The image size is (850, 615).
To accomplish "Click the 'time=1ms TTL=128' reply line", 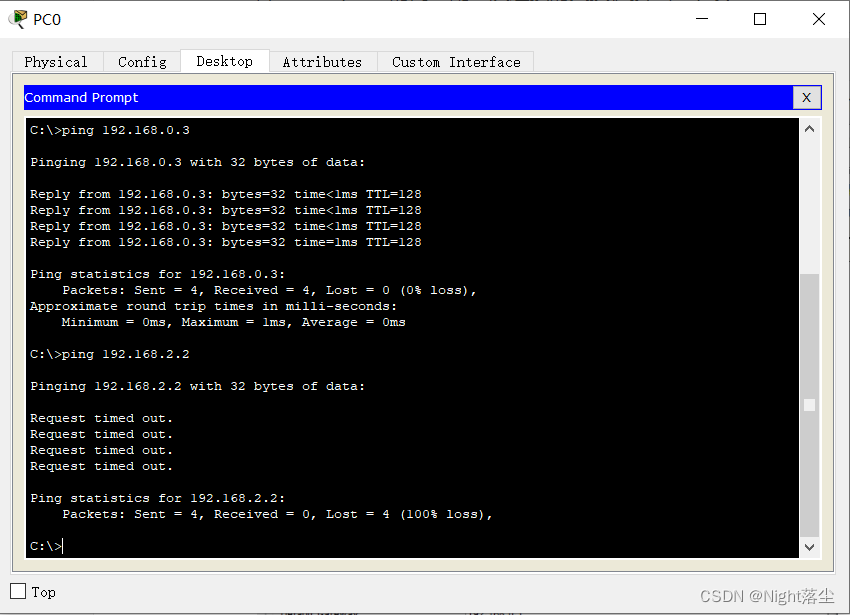I will pyautogui.click(x=226, y=242).
